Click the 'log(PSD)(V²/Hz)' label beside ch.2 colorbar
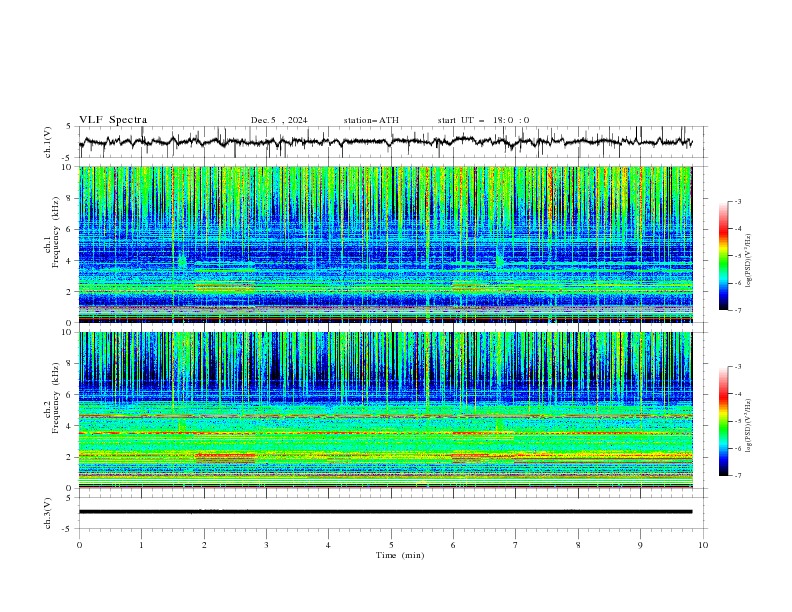792x612 pixels. point(750,426)
